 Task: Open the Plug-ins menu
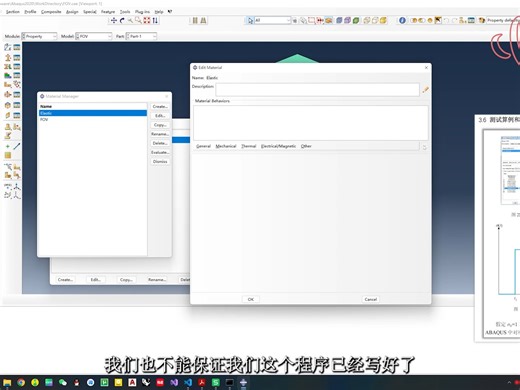(142, 12)
